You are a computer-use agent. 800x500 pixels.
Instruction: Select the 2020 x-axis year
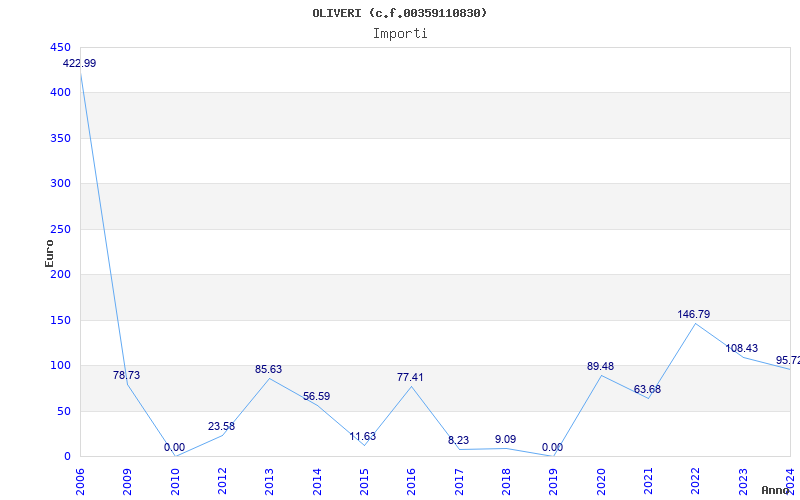[x=601, y=481]
